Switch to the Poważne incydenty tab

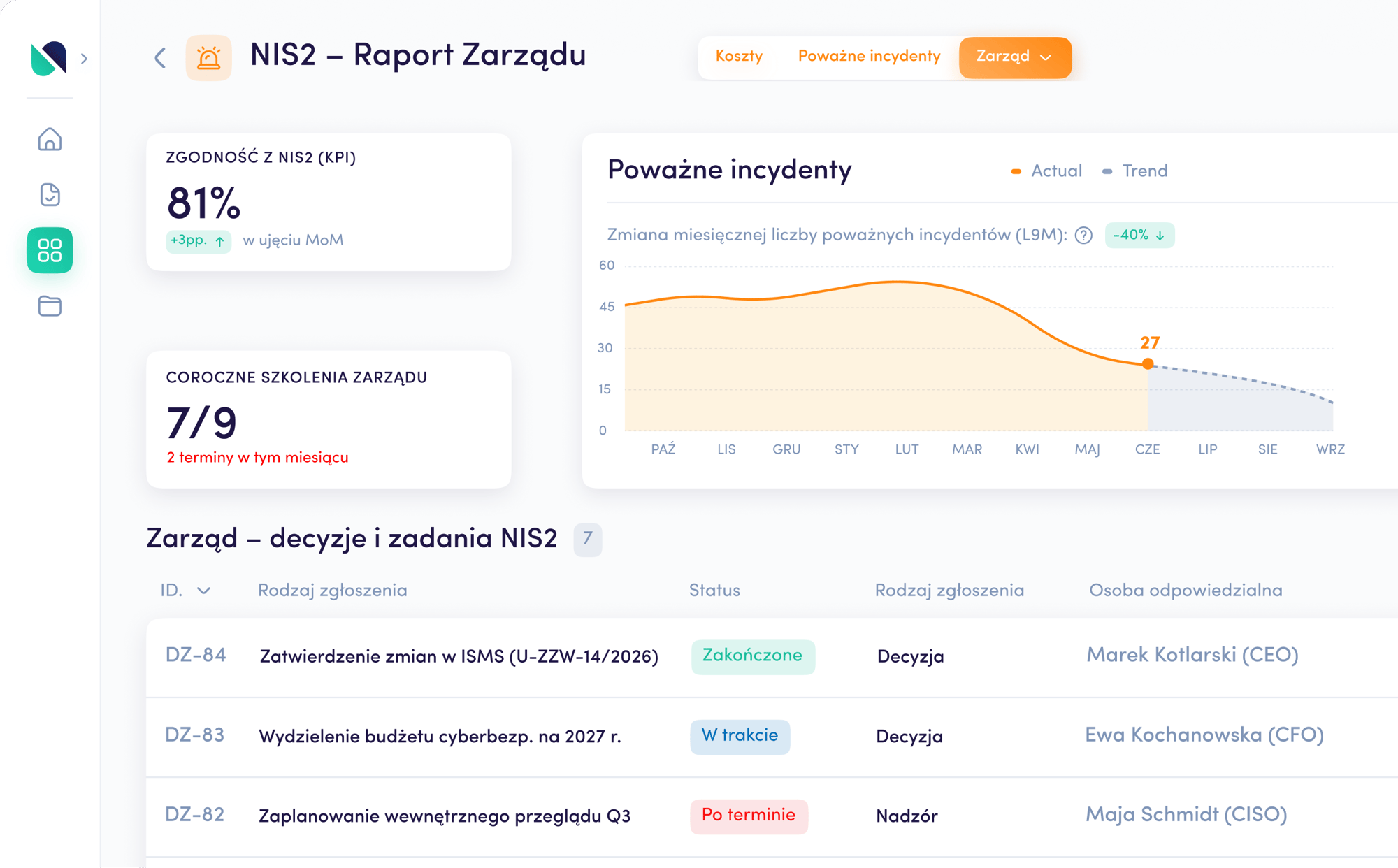click(869, 57)
